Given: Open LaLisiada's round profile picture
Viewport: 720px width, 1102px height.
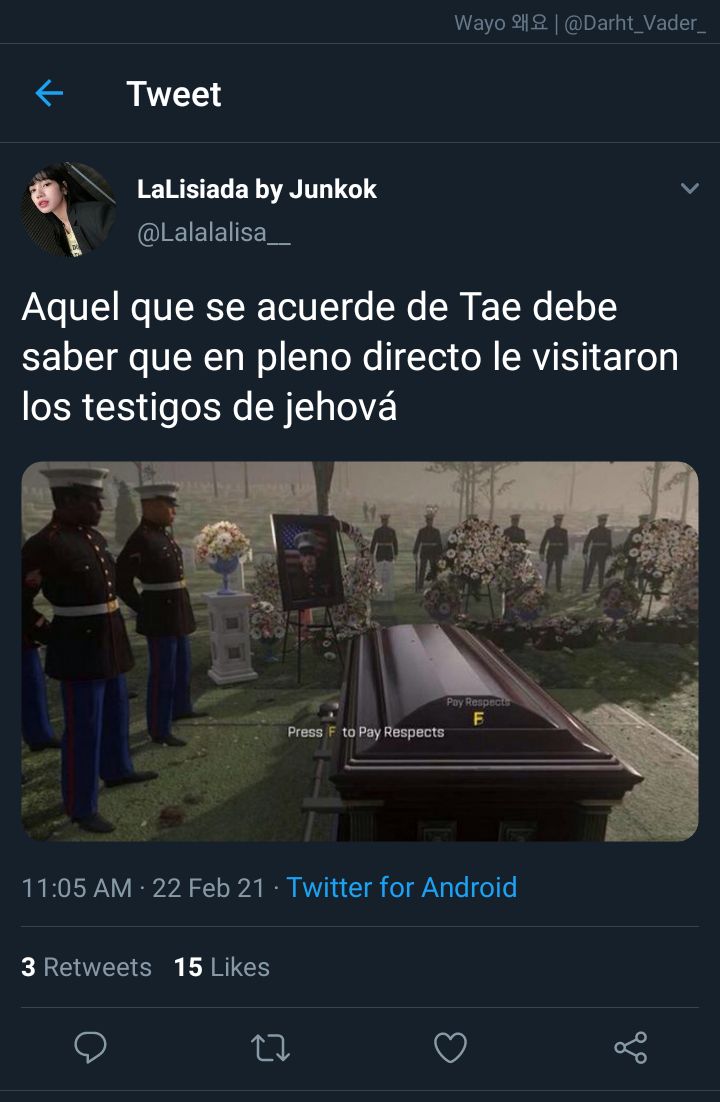Looking at the screenshot, I should pos(69,209).
